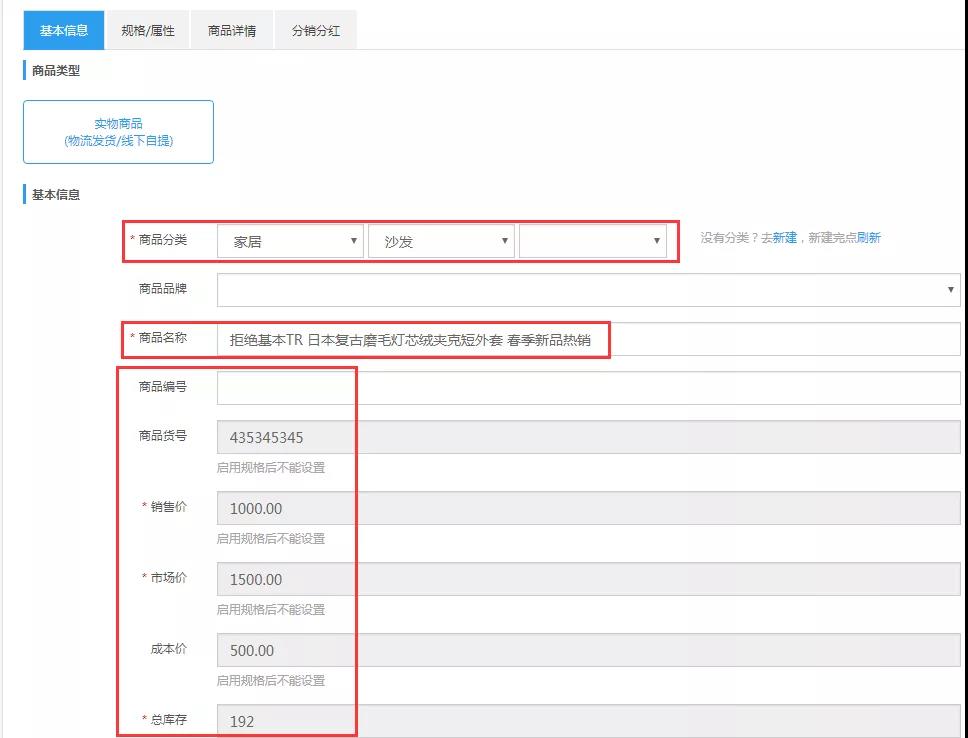
Task: Choose the 实物商品 product type button
Action: 118,132
